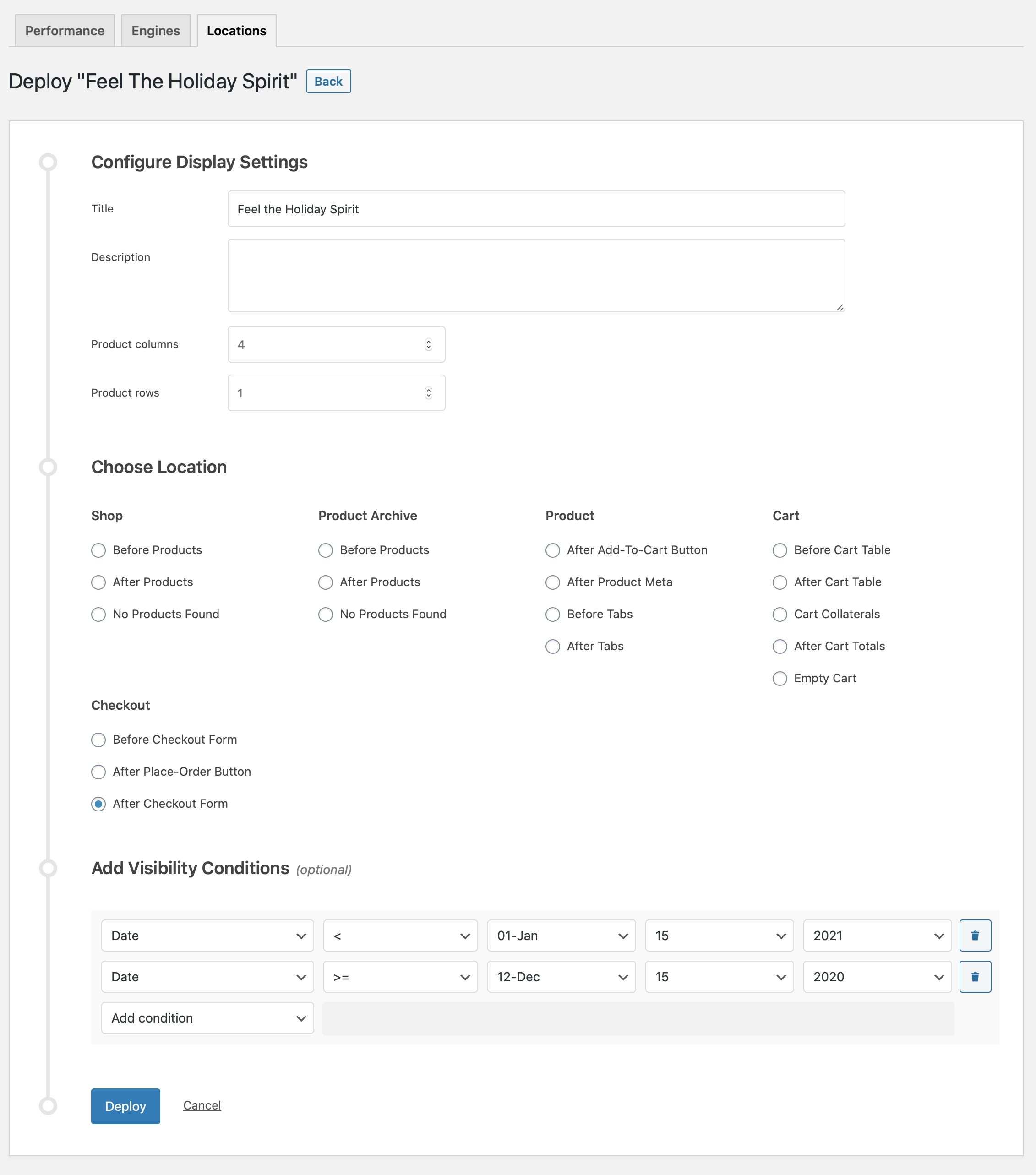Open the 12-Dec month dropdown

(561, 977)
